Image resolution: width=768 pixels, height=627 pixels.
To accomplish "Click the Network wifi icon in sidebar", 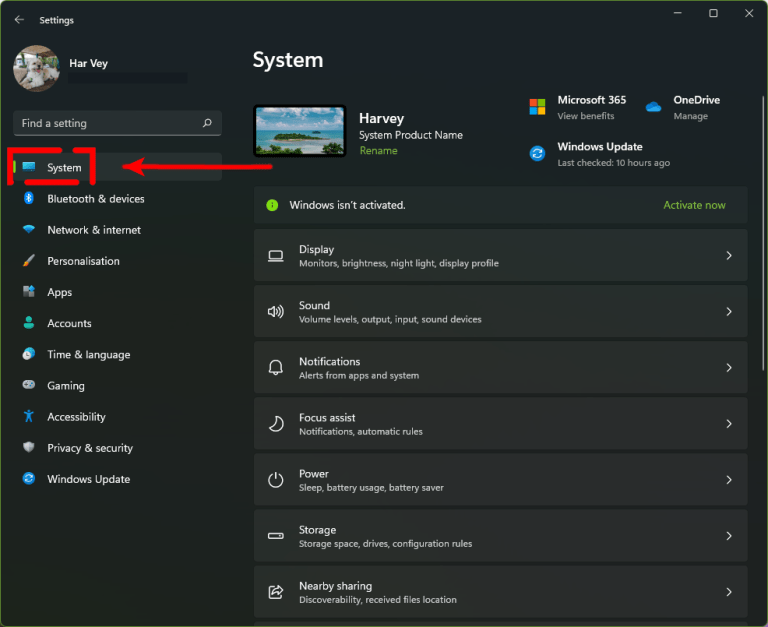I will 29,229.
